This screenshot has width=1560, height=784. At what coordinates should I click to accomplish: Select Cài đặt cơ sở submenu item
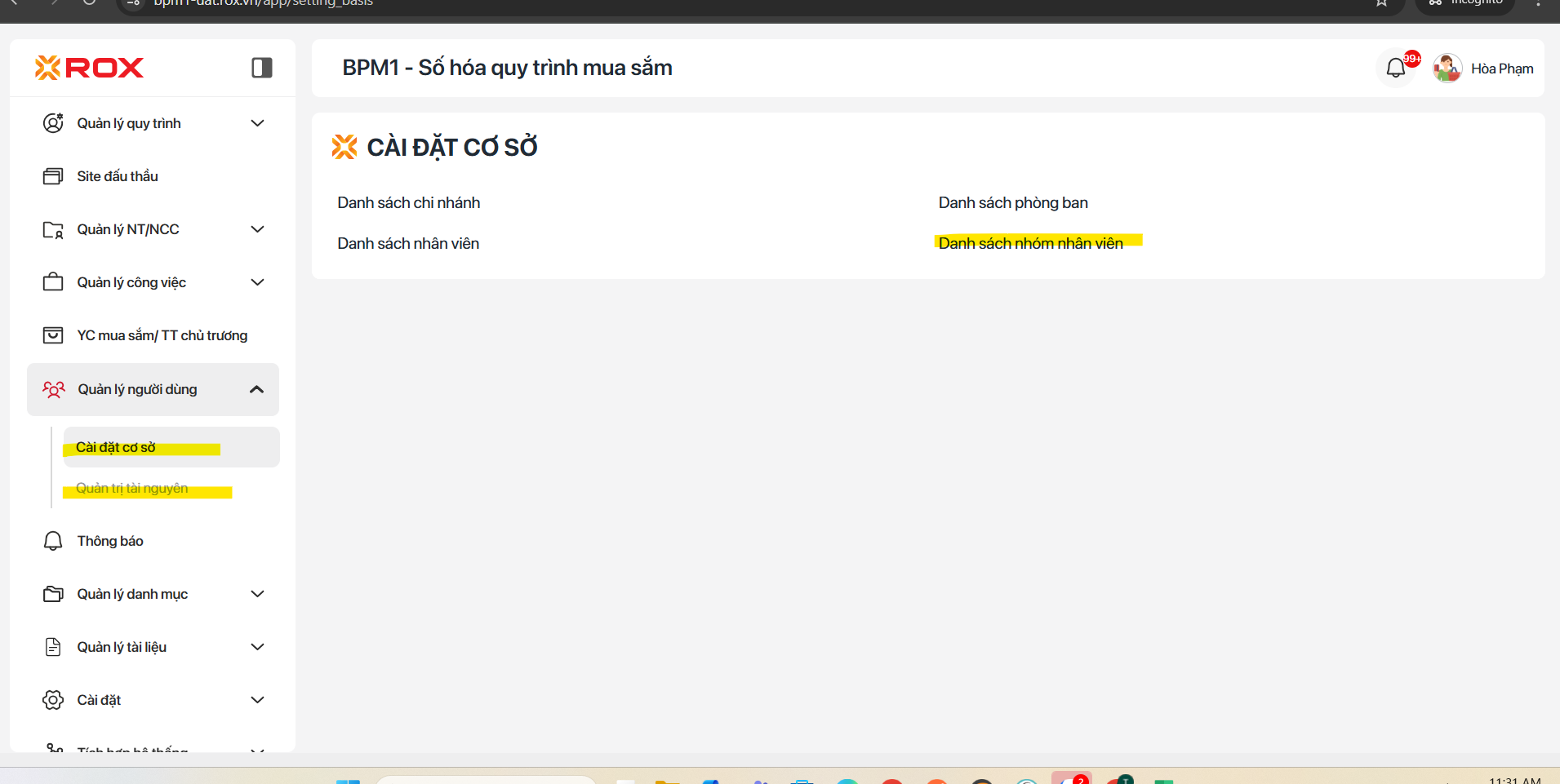[x=116, y=447]
